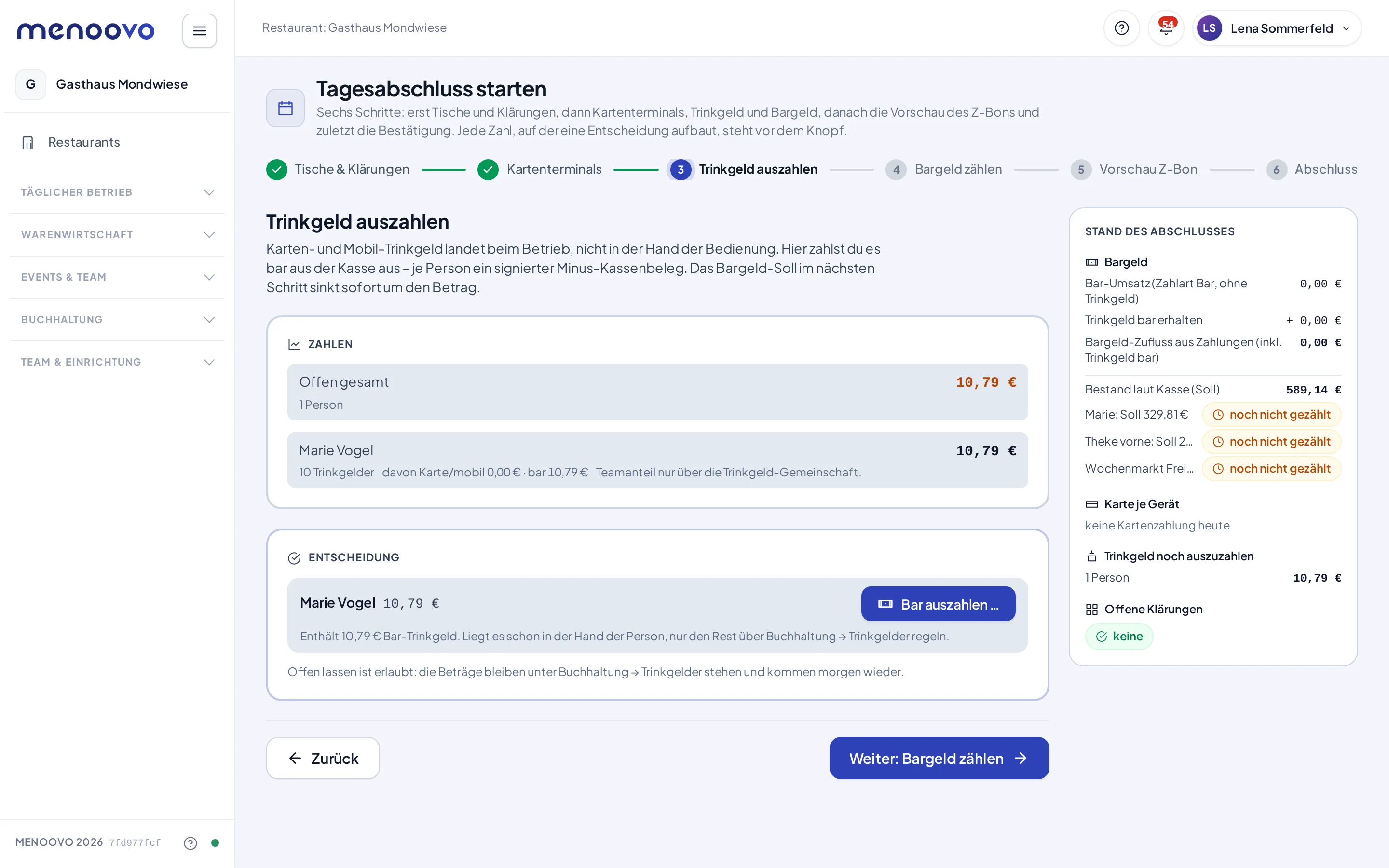Click 'Bestand laut Kasse (Soll)' 589,14 € value
The image size is (1389, 868).
point(1313,390)
